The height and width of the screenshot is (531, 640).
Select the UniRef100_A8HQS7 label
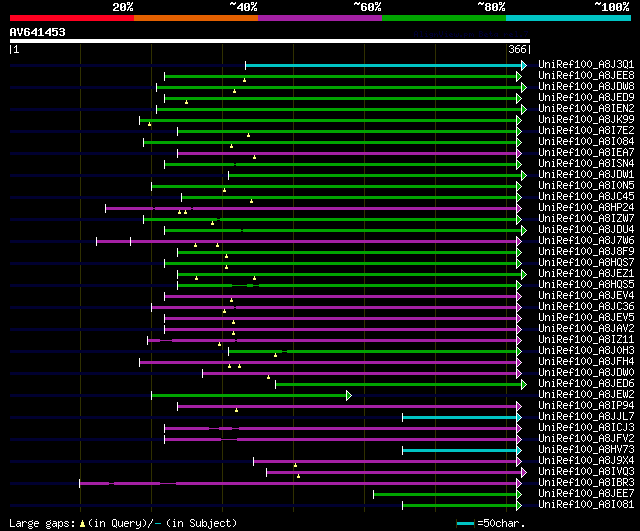click(586, 263)
